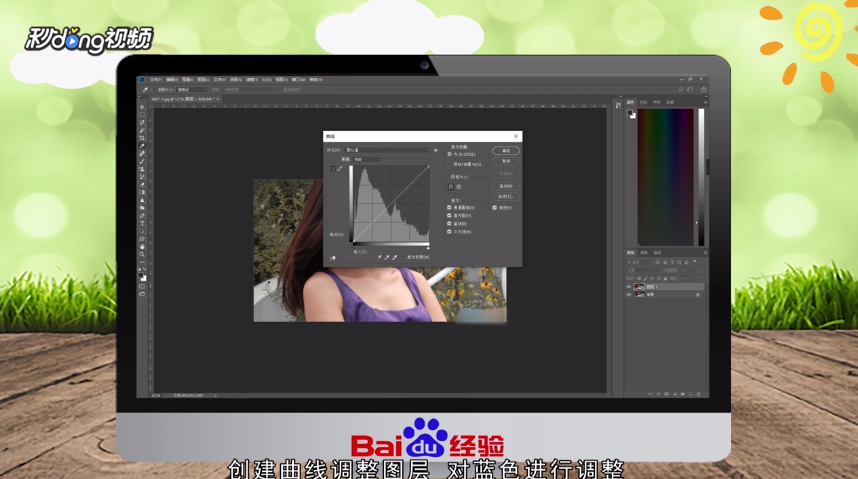
Task: Click the white point slider under histogram
Action: coord(428,248)
